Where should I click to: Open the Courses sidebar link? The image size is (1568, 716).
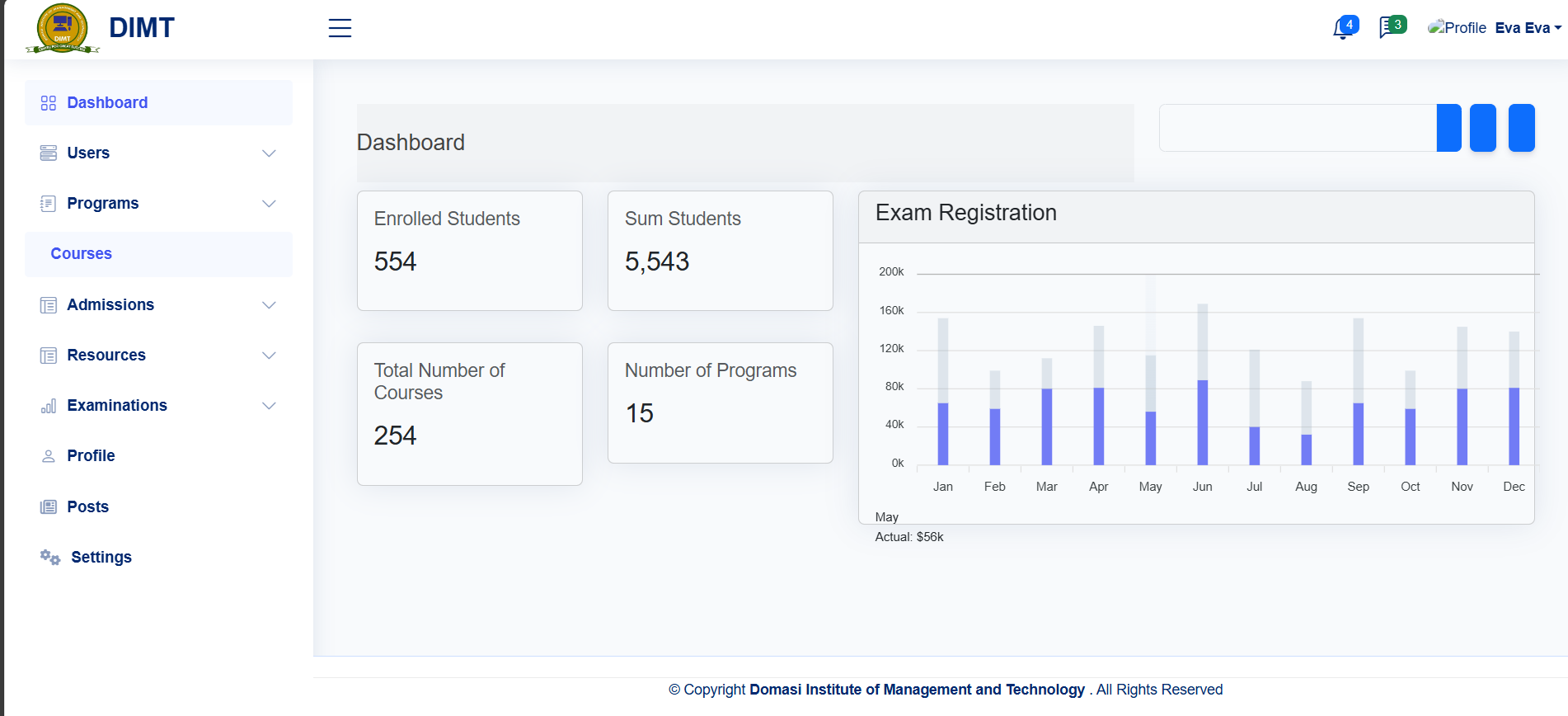tap(81, 254)
